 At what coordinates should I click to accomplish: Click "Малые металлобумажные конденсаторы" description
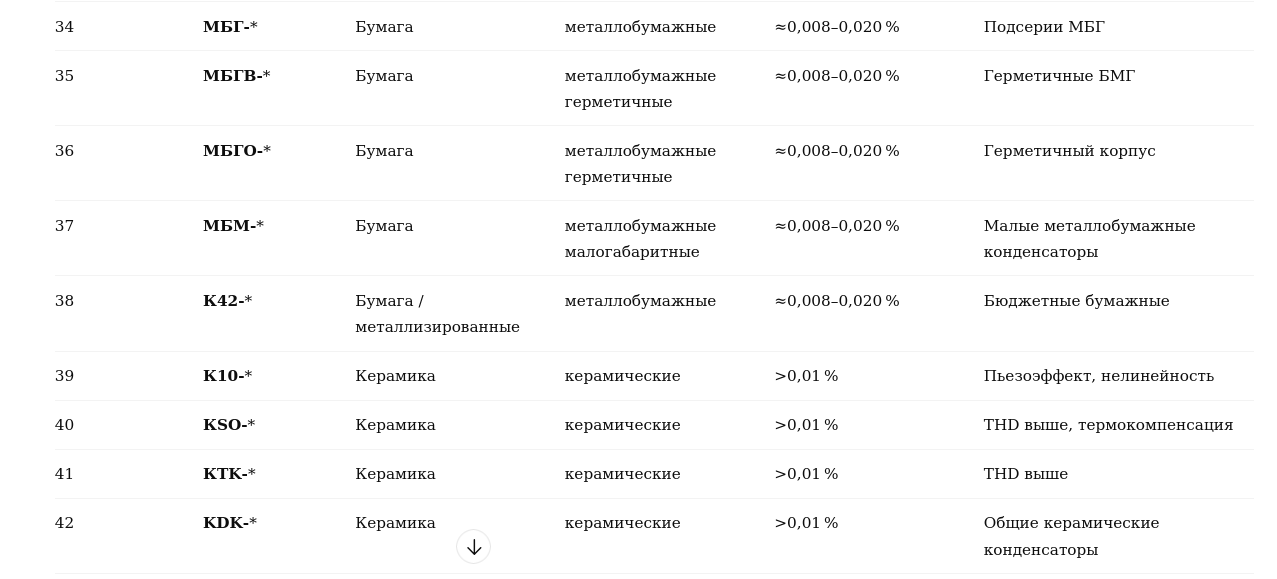[1089, 240]
